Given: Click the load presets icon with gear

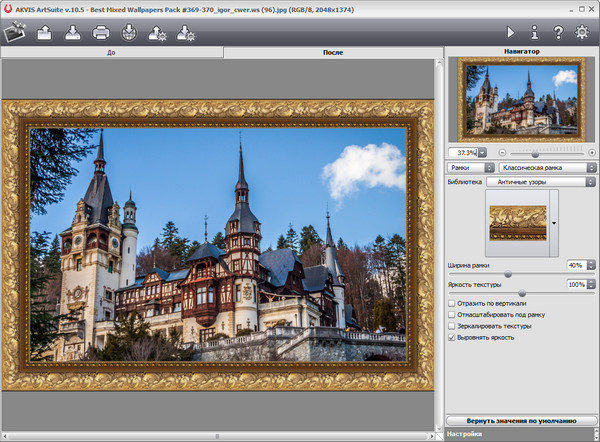Looking at the screenshot, I should pos(157,32).
